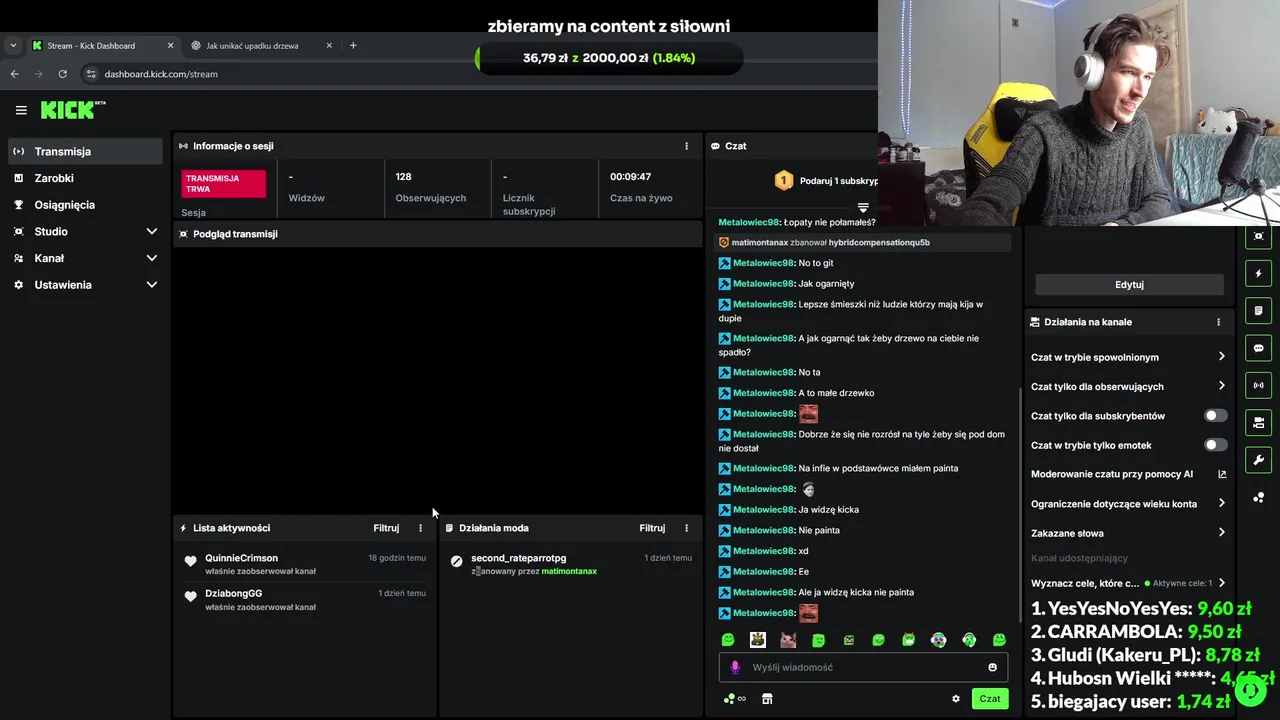The width and height of the screenshot is (1280, 720).
Task: Open chat settings gear icon
Action: [x=955, y=699]
